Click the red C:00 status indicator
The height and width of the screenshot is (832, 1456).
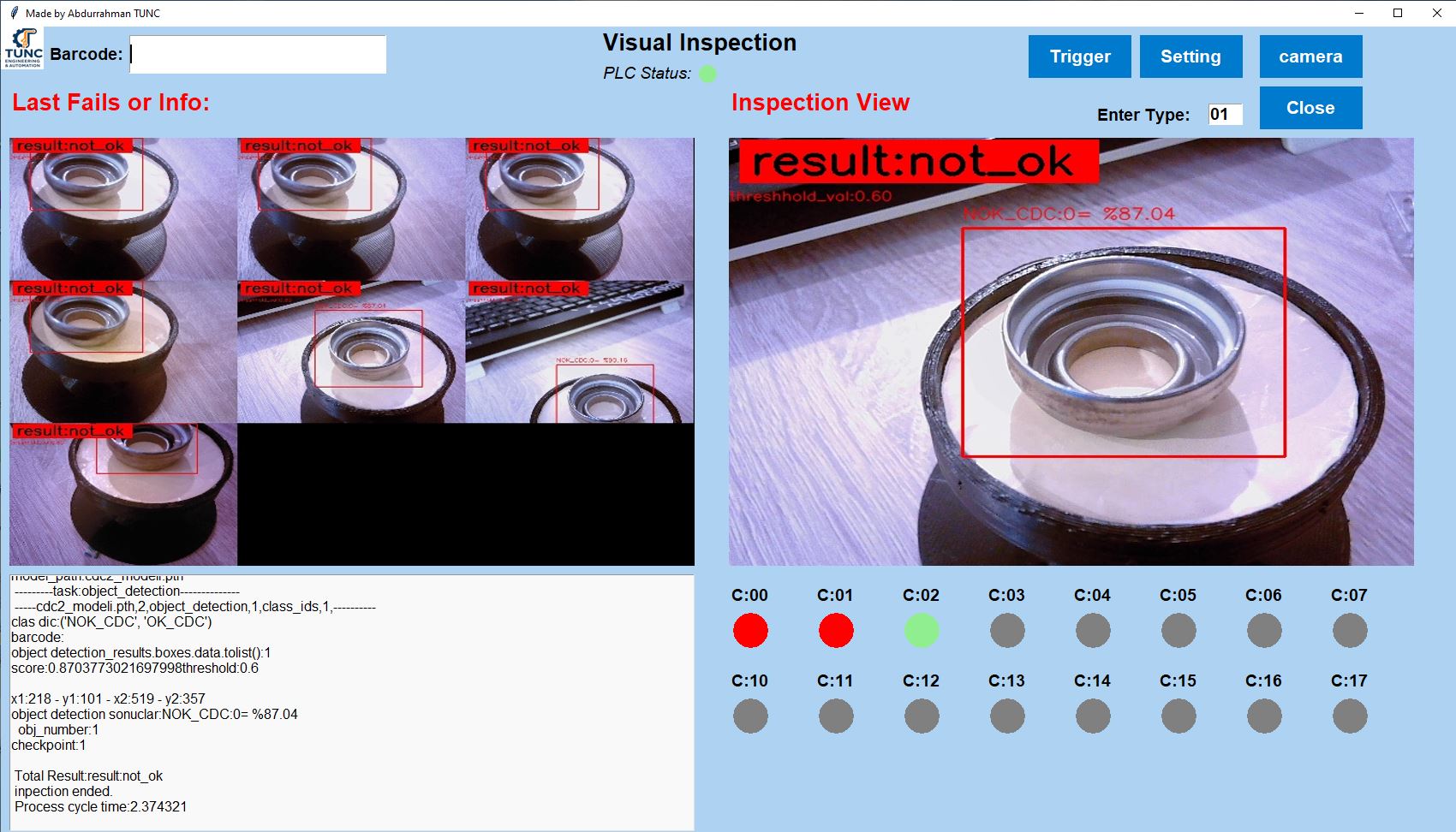click(x=750, y=631)
